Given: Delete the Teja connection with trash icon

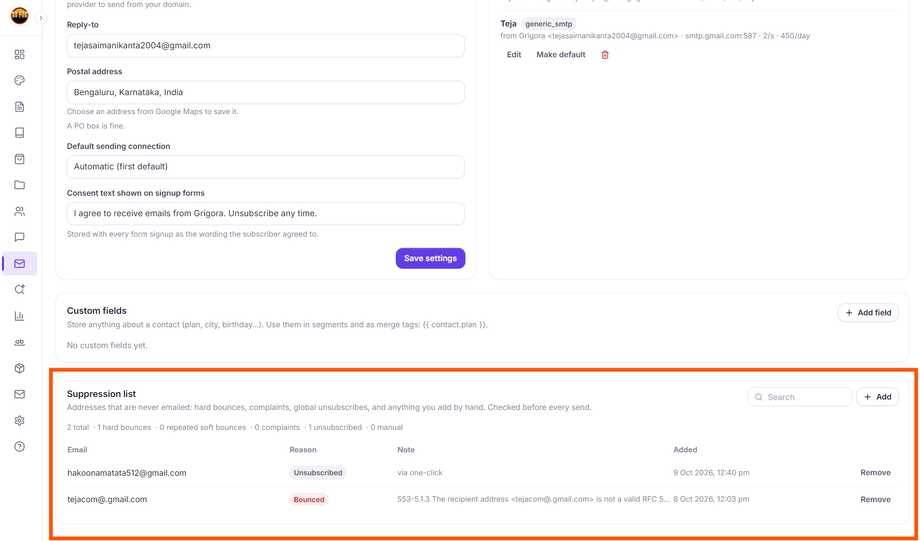Looking at the screenshot, I should click(605, 55).
